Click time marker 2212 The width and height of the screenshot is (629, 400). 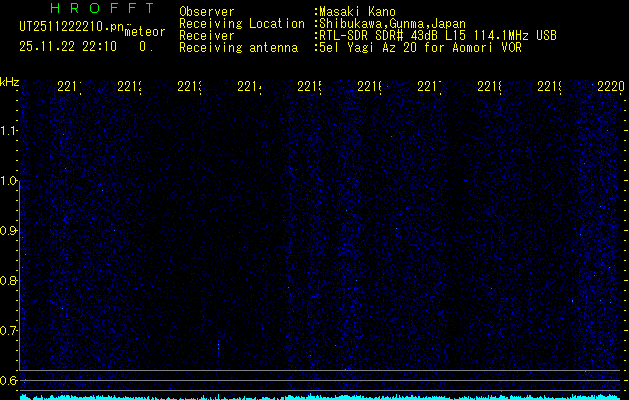click(x=129, y=86)
